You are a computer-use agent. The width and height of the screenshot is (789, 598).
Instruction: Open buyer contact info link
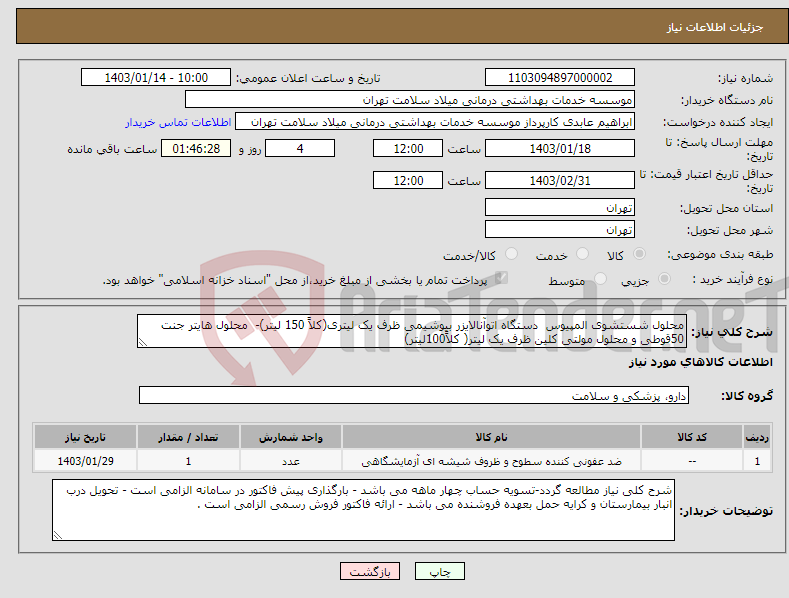178,122
